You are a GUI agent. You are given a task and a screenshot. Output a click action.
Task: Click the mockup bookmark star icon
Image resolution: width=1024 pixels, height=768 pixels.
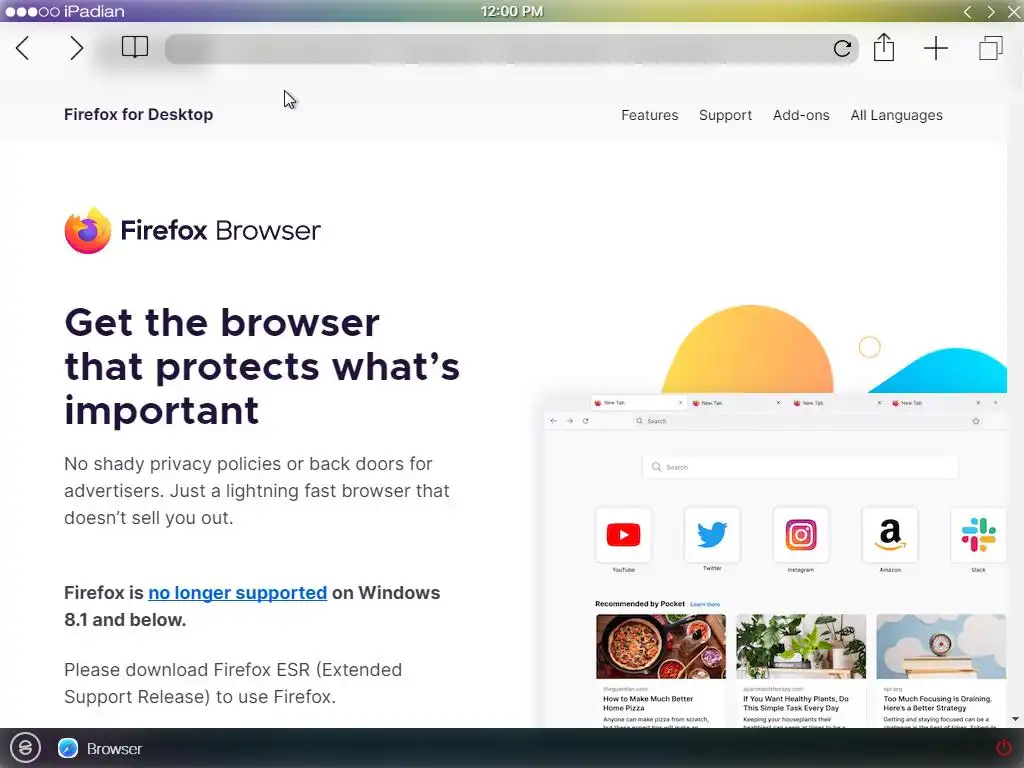click(976, 421)
